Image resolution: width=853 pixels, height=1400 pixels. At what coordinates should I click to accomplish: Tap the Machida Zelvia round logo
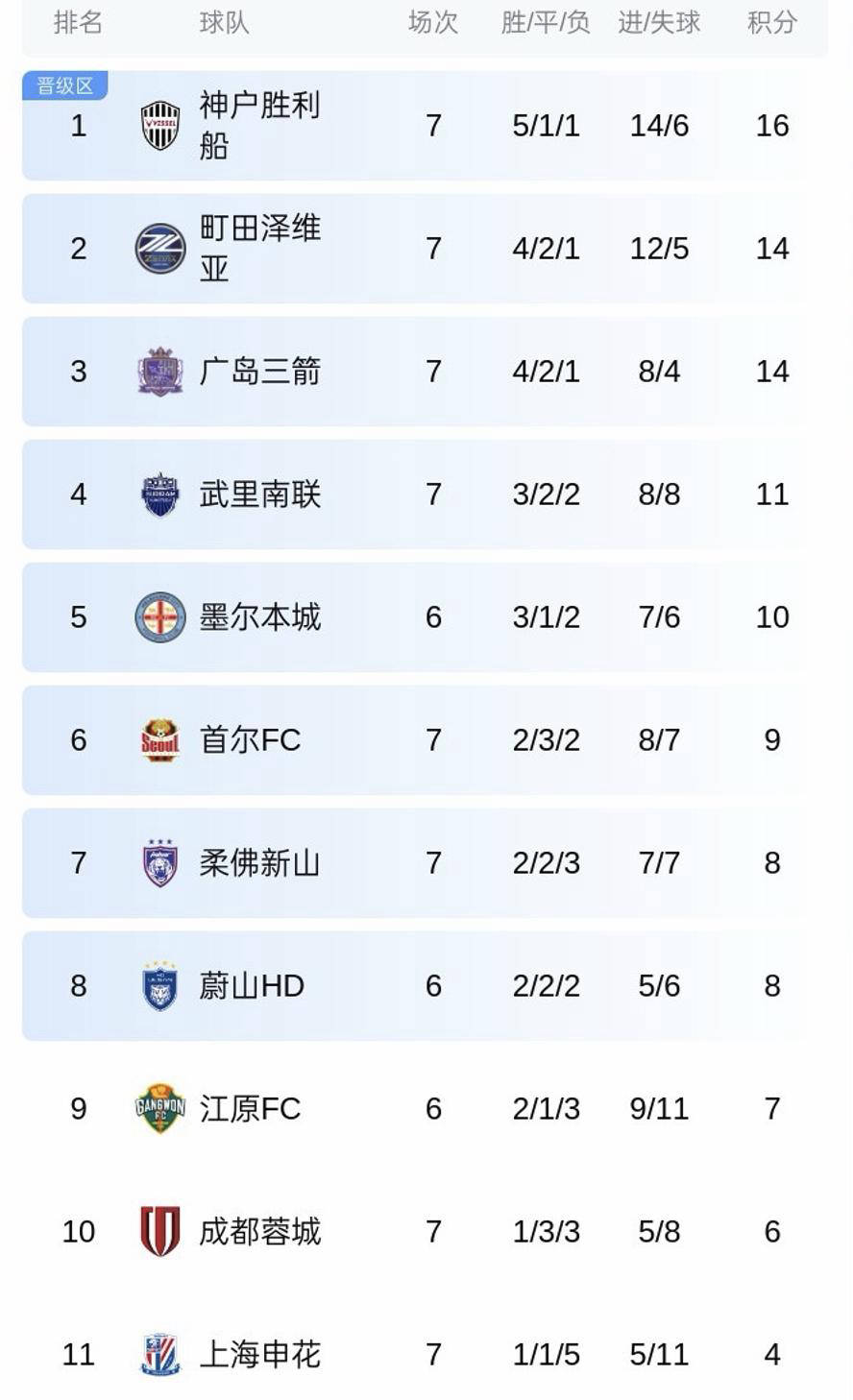tap(159, 249)
